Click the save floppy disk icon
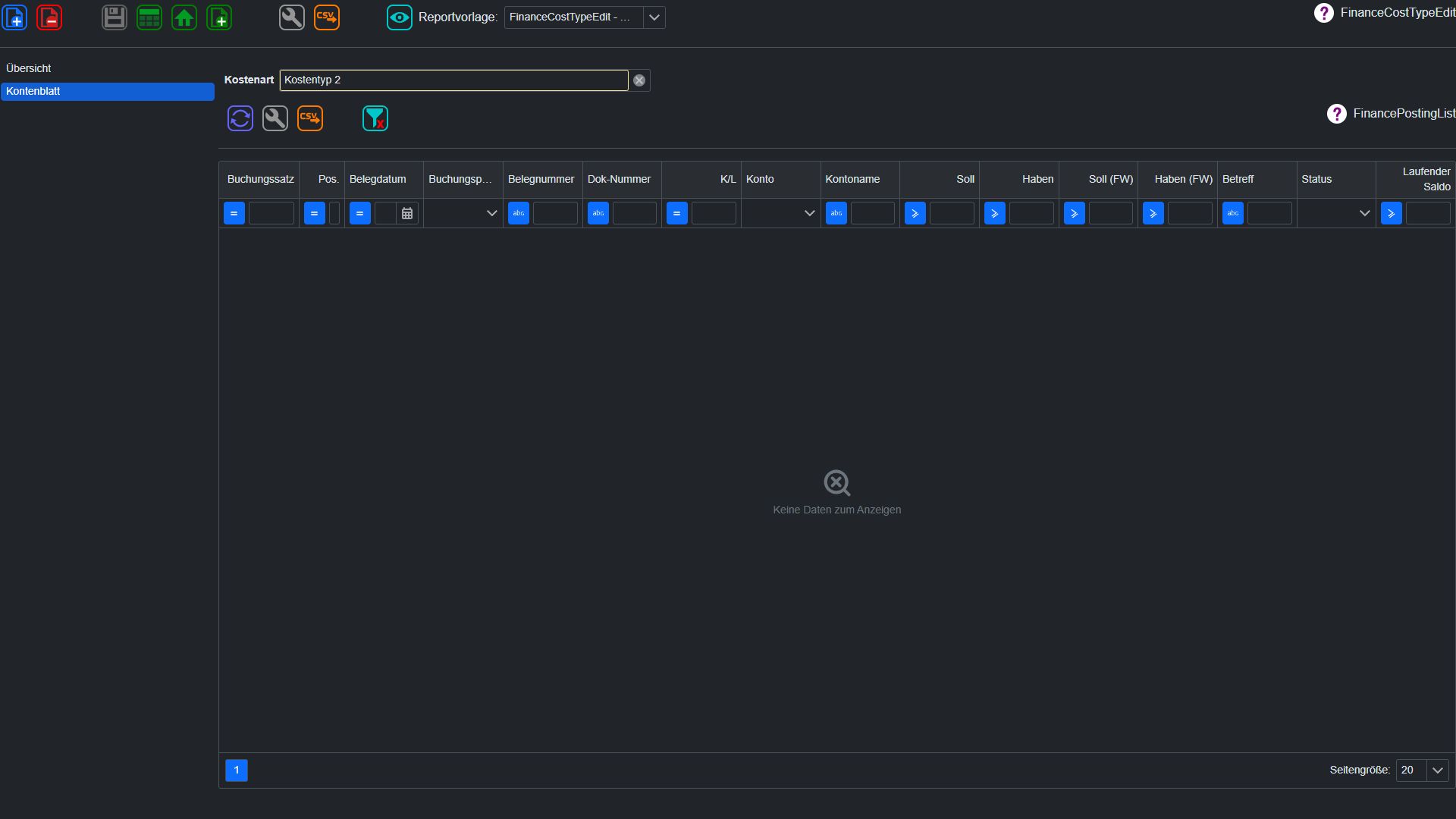This screenshot has height=819, width=1456. (x=115, y=17)
